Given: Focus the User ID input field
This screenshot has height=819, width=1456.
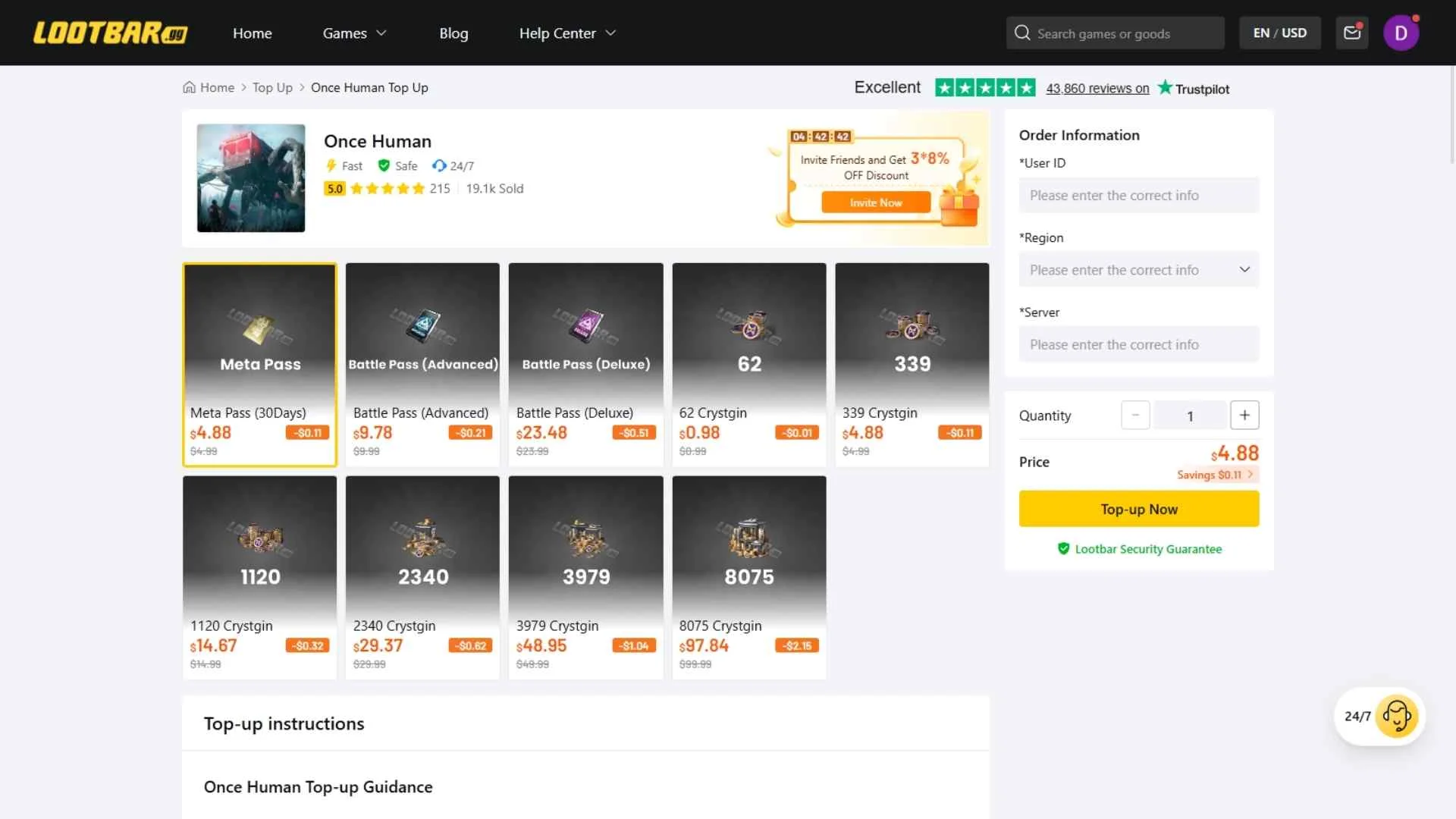Looking at the screenshot, I should click(1138, 195).
